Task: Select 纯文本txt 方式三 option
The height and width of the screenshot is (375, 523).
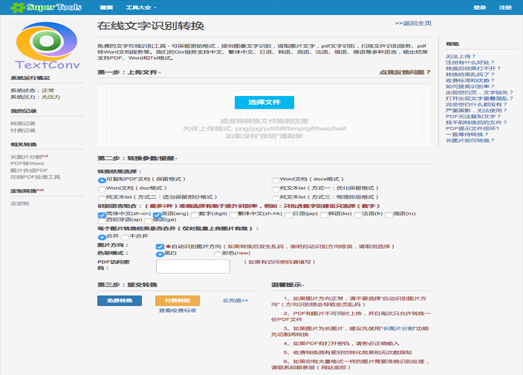Action: (275, 198)
